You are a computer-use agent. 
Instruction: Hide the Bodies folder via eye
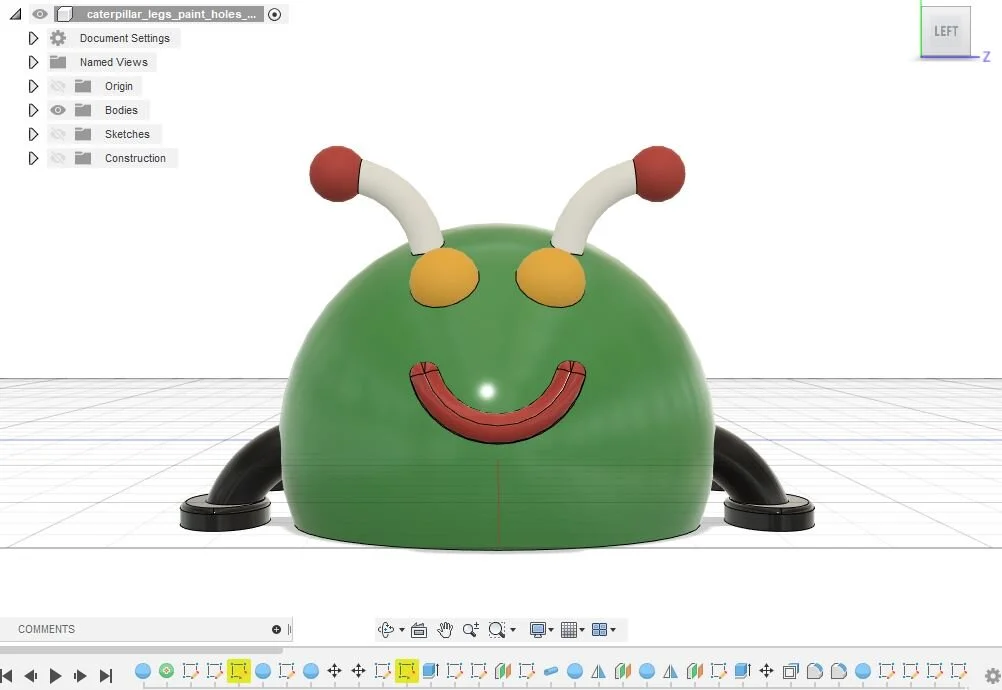coord(58,110)
